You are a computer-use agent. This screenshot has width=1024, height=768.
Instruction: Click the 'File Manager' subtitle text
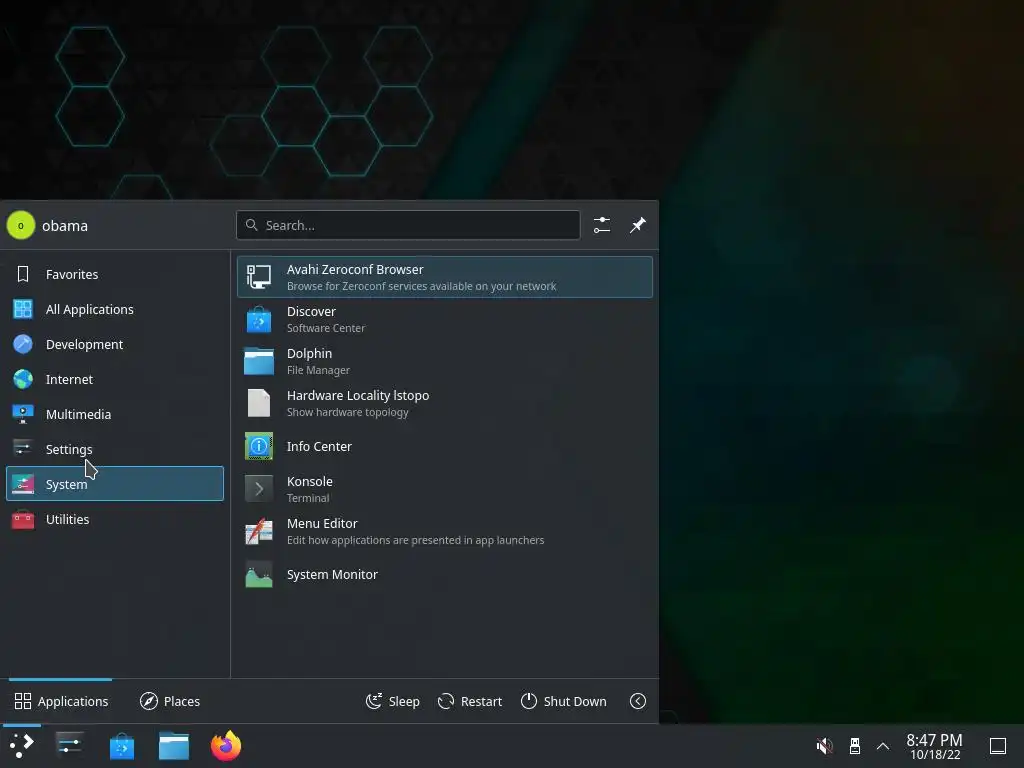pyautogui.click(x=318, y=370)
